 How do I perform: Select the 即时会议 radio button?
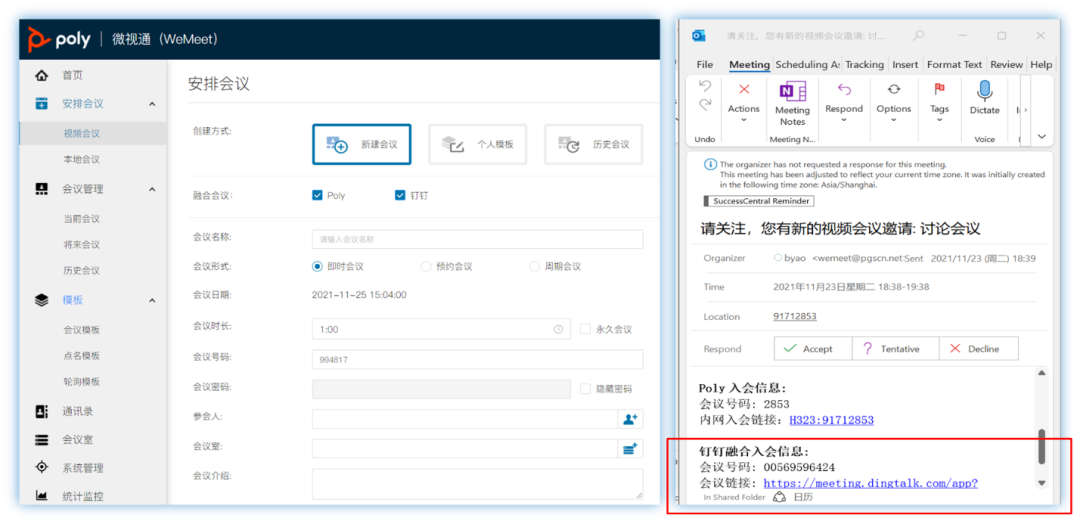[318, 266]
